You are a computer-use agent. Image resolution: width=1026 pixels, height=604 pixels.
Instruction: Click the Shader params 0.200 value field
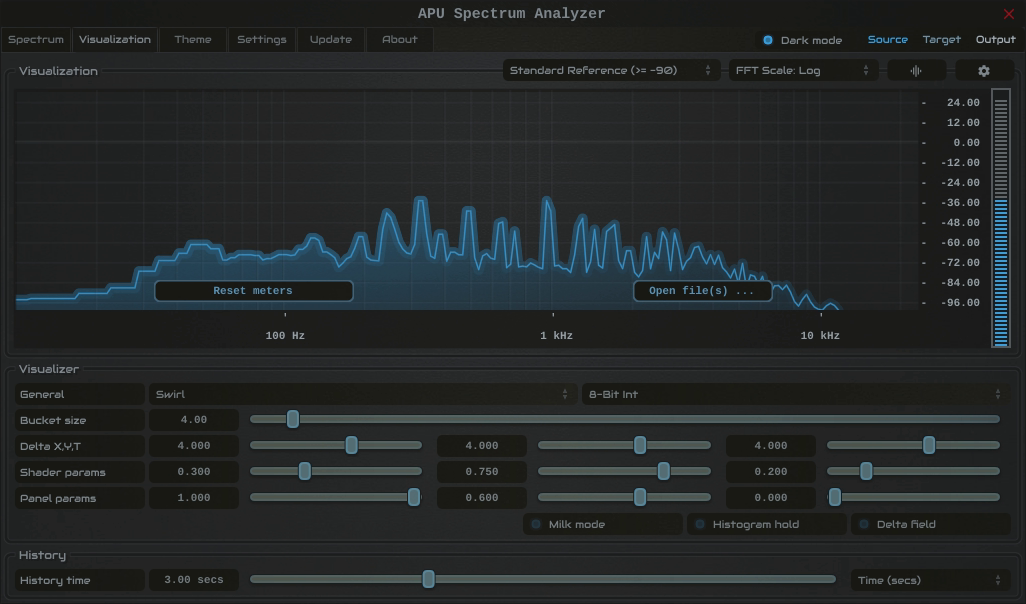pyautogui.click(x=771, y=472)
